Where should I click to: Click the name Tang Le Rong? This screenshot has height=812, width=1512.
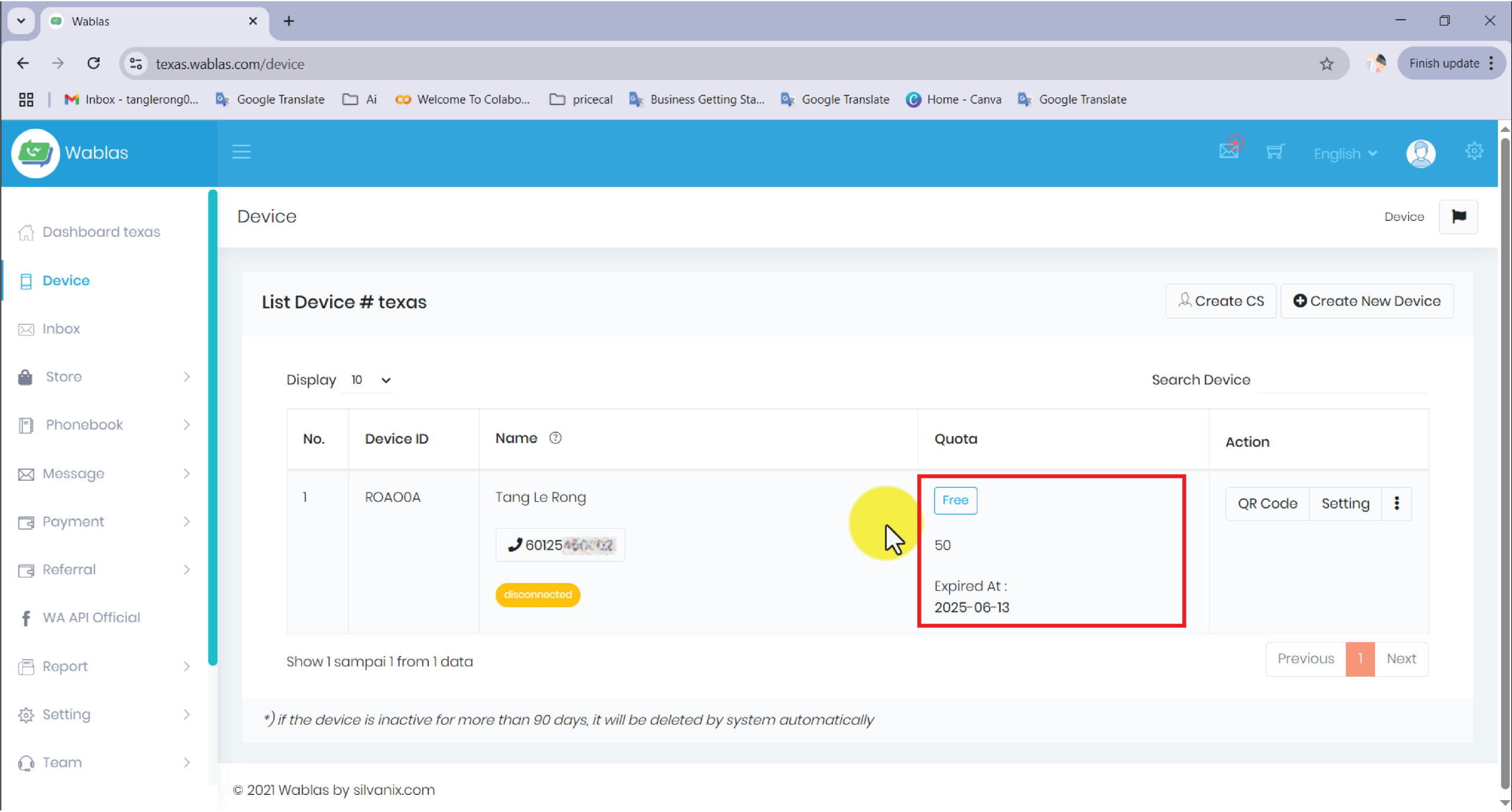(x=540, y=497)
